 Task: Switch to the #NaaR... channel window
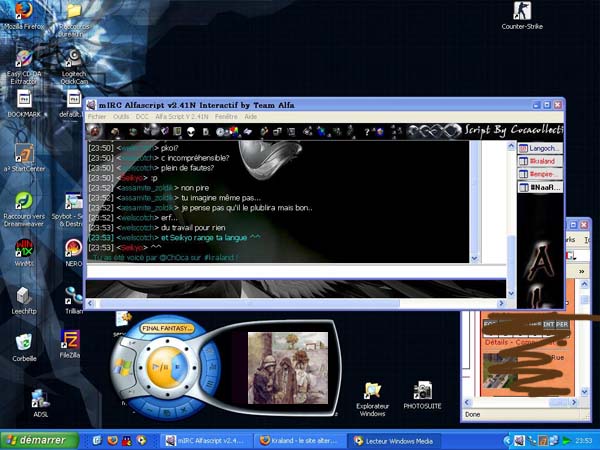[540, 187]
